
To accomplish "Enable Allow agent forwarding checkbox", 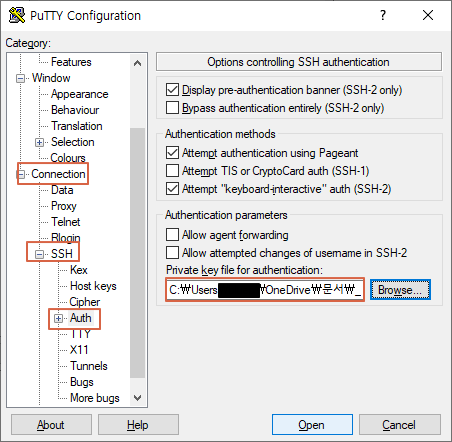I will (172, 235).
